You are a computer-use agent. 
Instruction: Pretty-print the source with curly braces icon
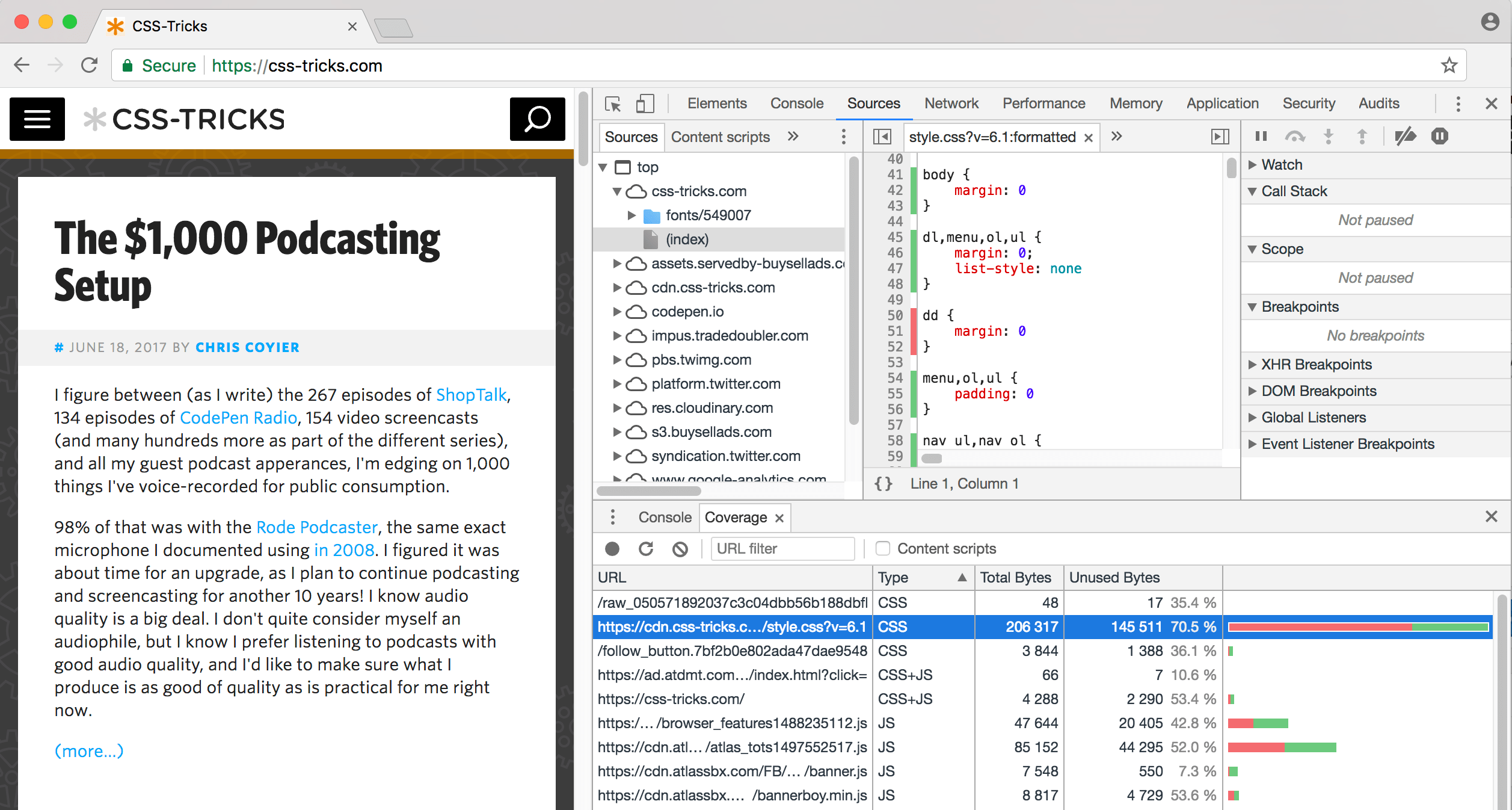pyautogui.click(x=884, y=484)
